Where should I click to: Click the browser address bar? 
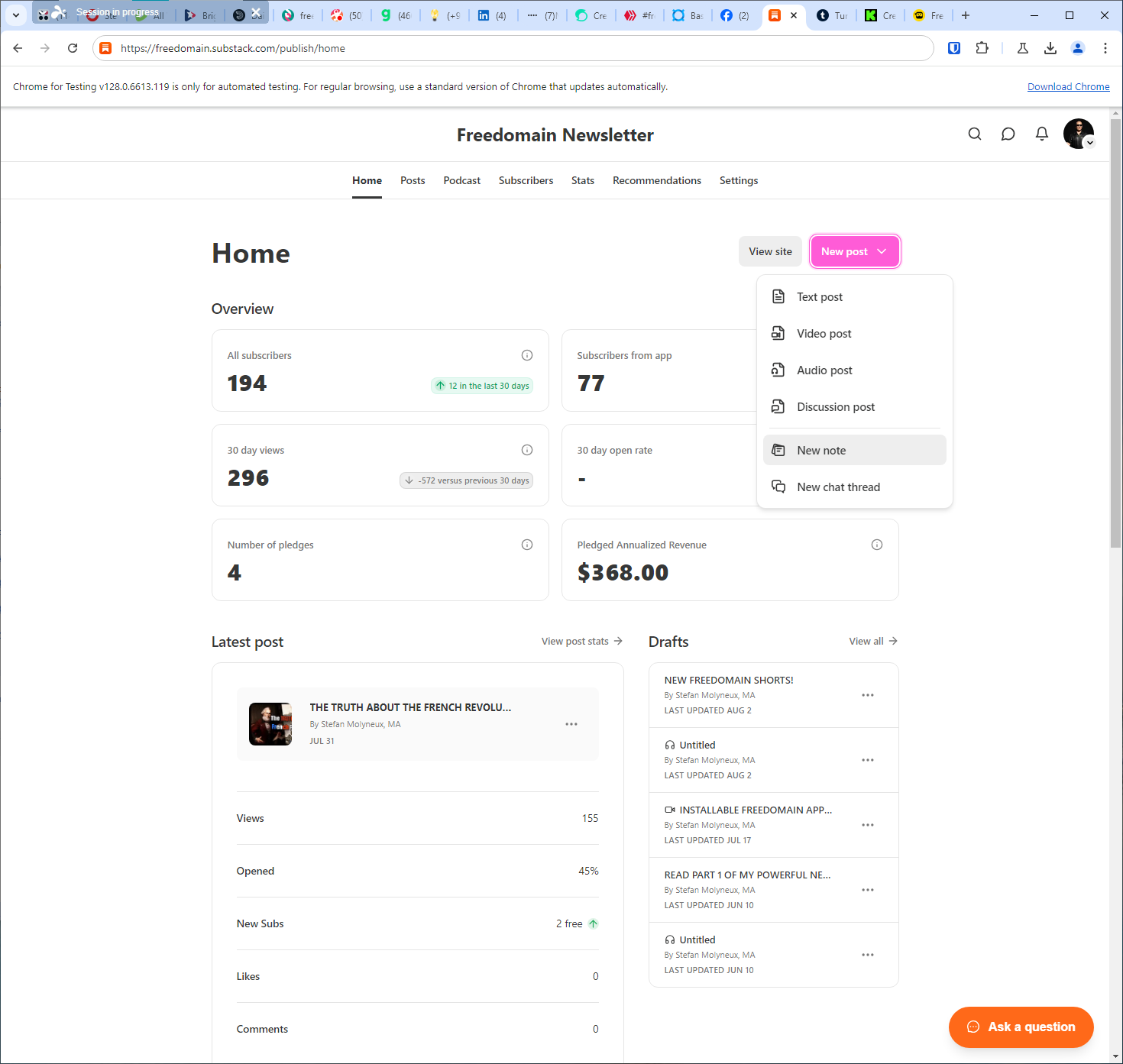click(513, 48)
